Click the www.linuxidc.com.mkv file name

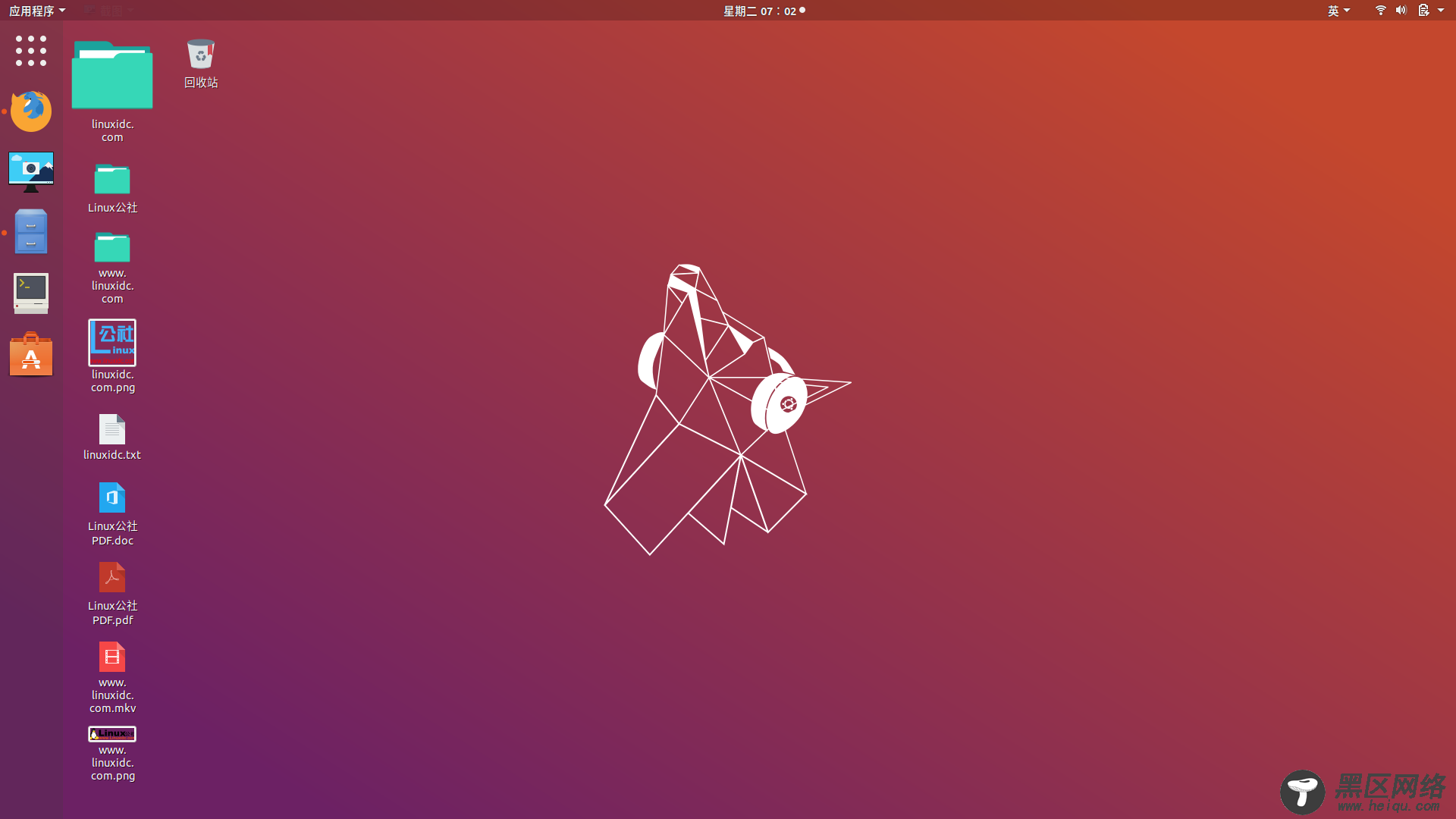[x=112, y=695]
